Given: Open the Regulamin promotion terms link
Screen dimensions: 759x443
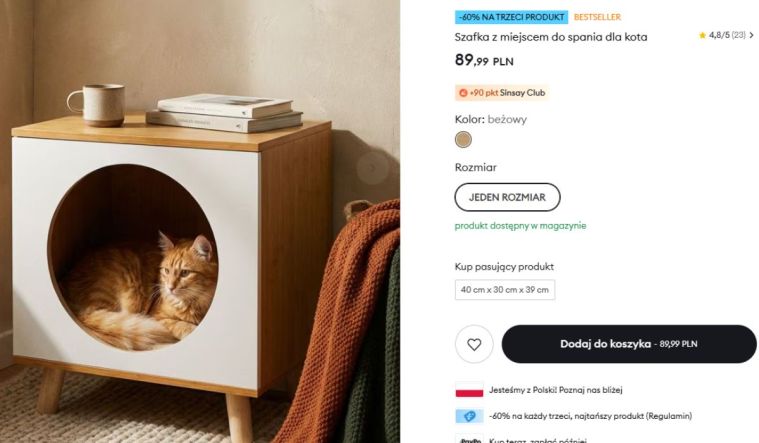Looking at the screenshot, I should (x=669, y=416).
